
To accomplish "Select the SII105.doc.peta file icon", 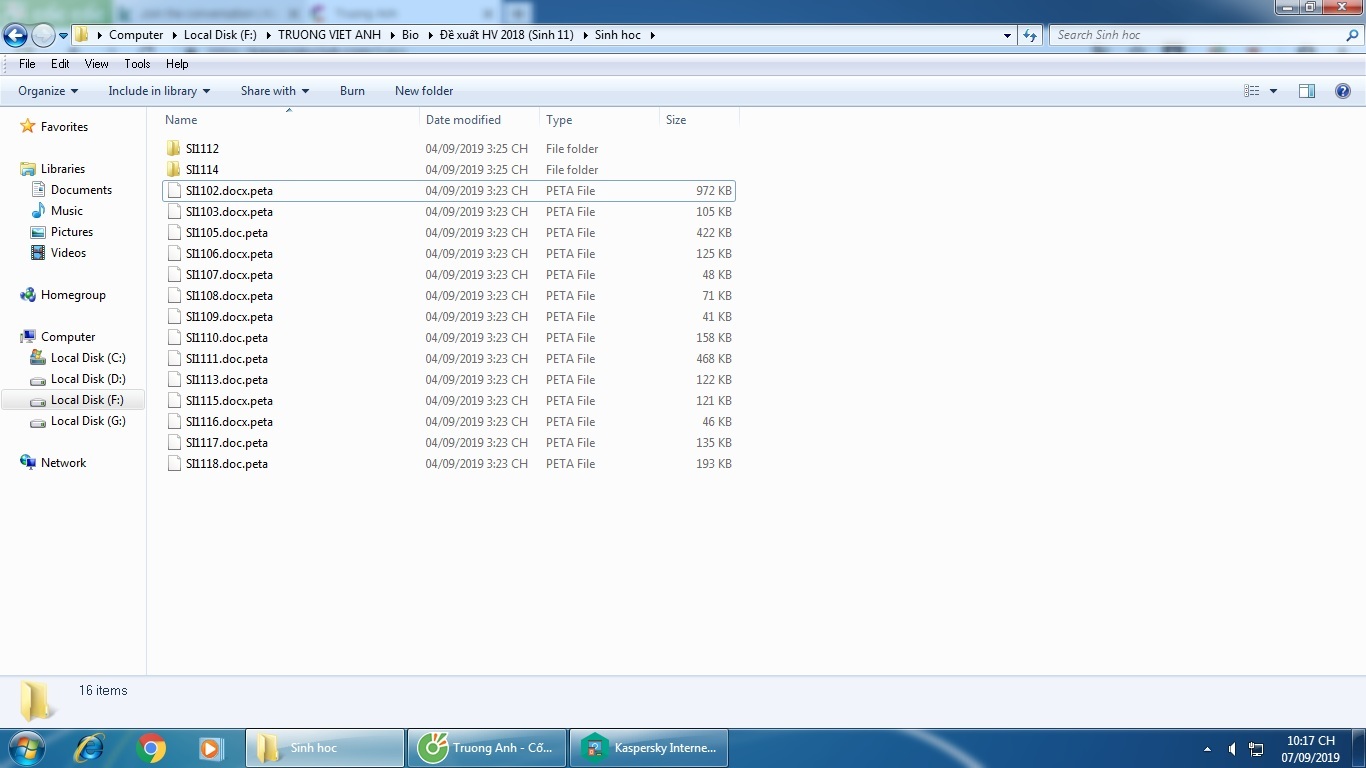I will pyautogui.click(x=174, y=233).
